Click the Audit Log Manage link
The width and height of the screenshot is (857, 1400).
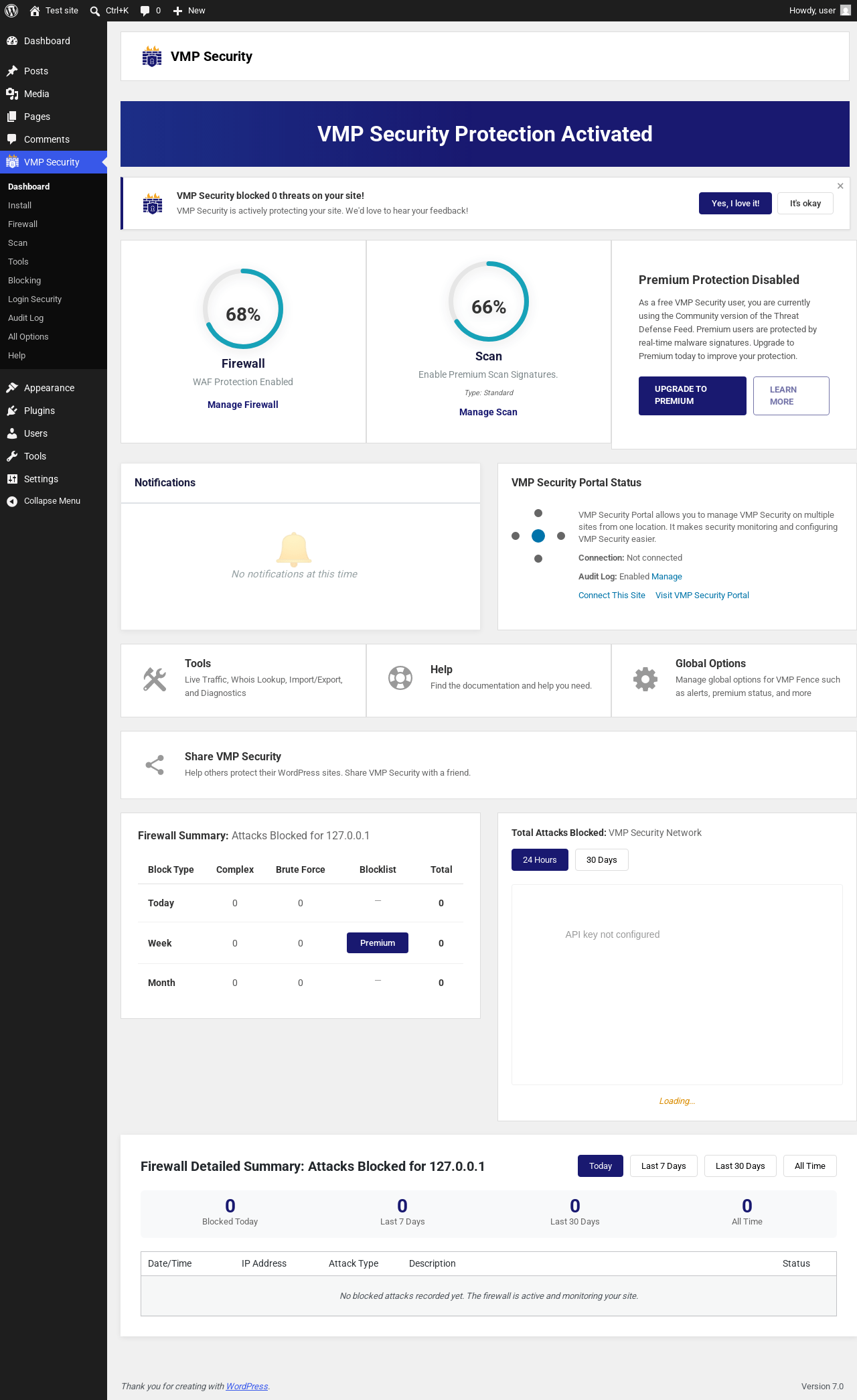pyautogui.click(x=667, y=577)
